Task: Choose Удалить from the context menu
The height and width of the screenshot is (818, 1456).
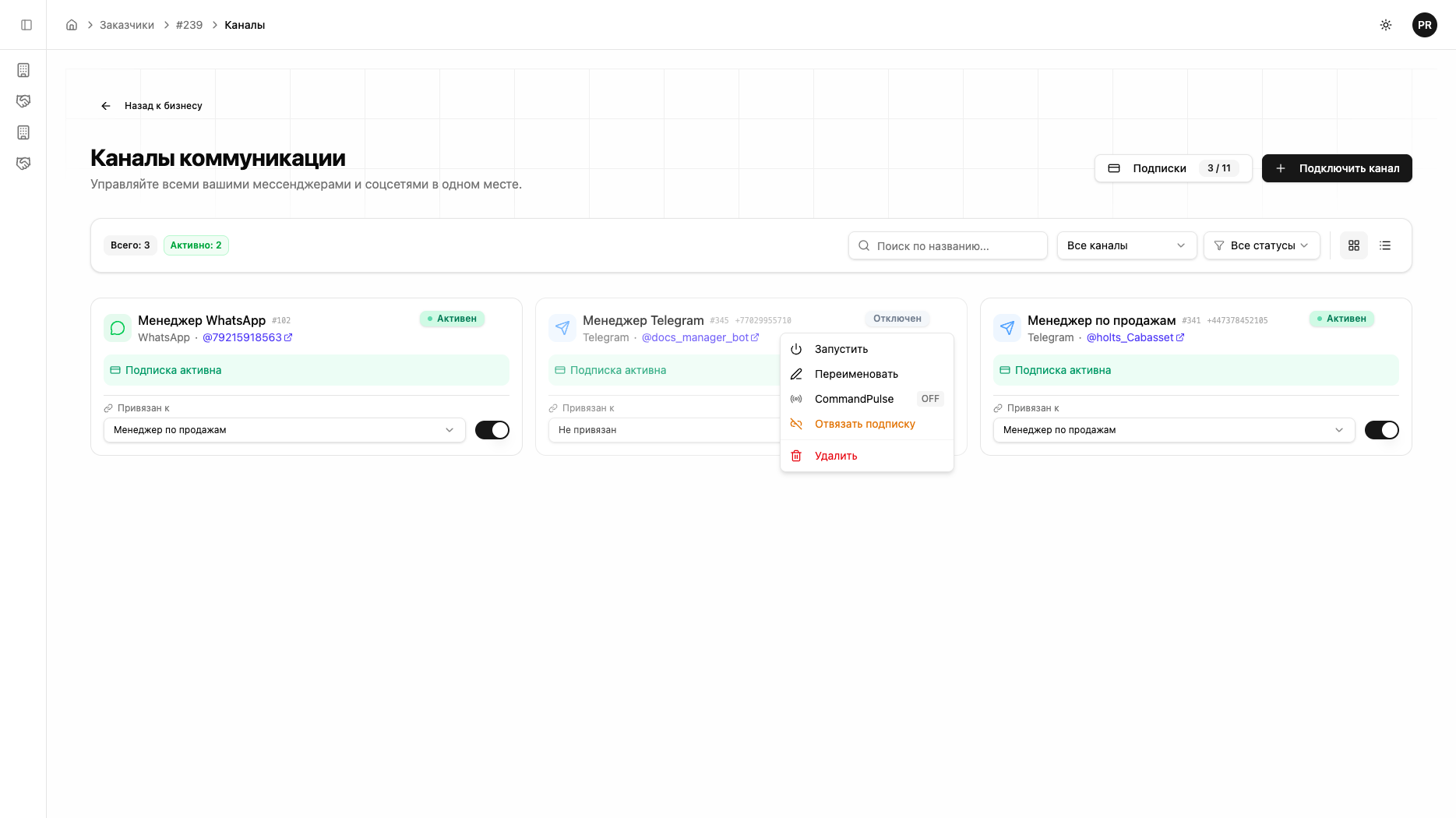Action: 836,456
